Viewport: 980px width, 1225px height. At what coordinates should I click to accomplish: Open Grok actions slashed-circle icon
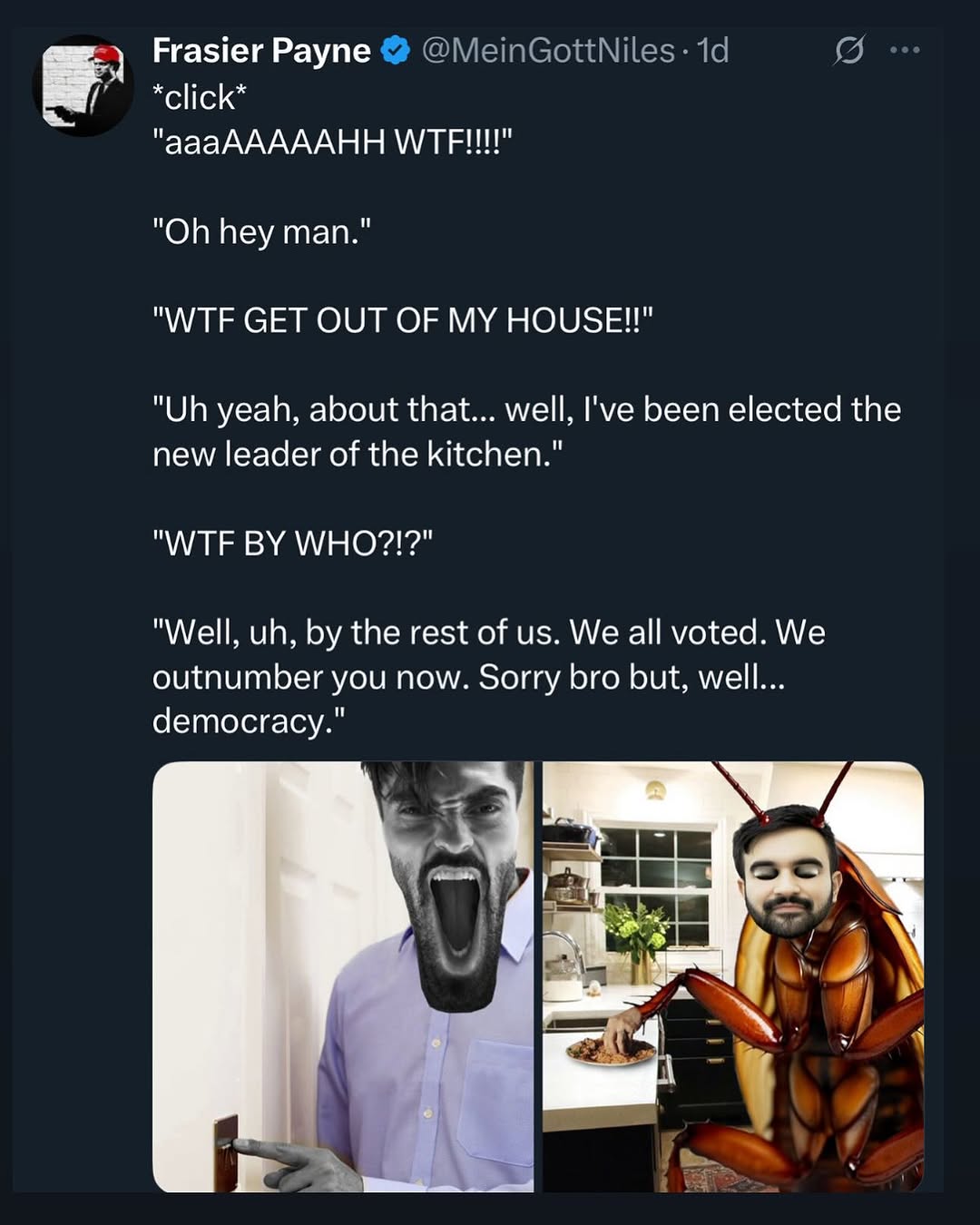(848, 51)
